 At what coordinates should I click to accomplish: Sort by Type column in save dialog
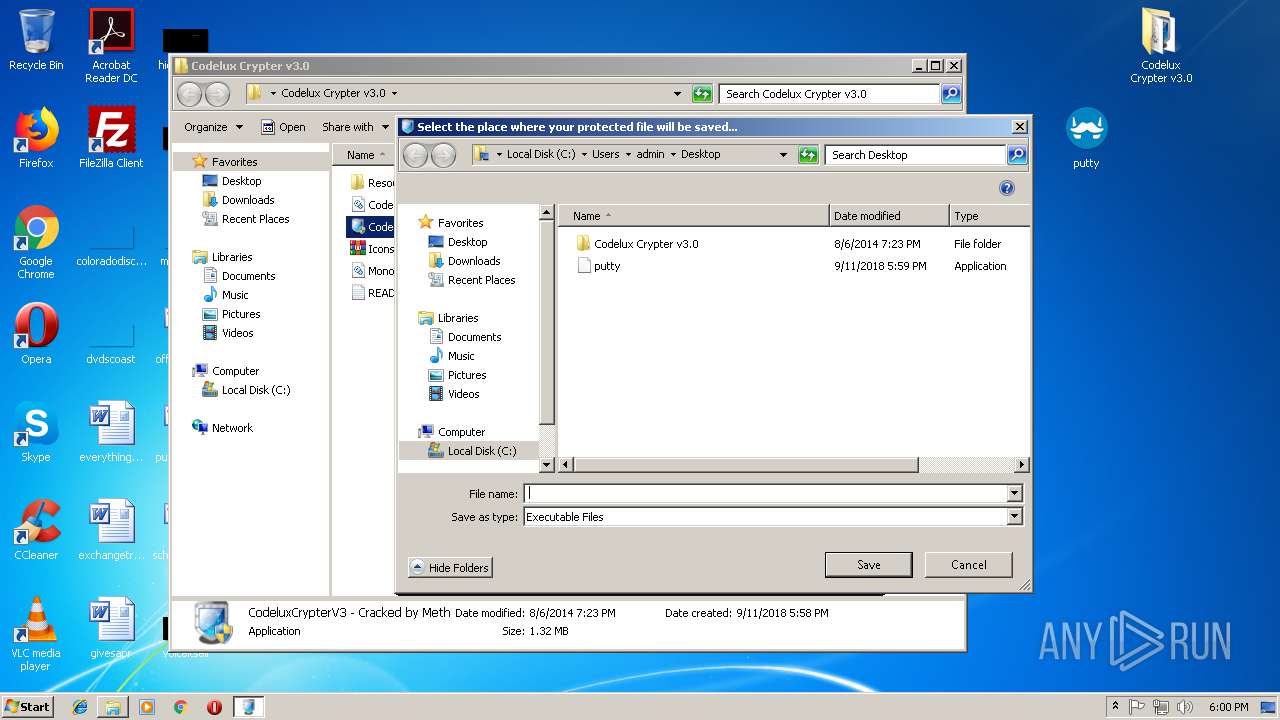click(988, 216)
